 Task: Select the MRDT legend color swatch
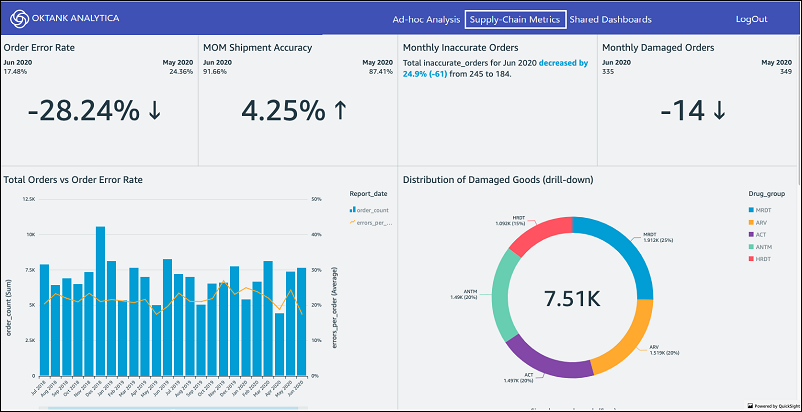pos(751,210)
